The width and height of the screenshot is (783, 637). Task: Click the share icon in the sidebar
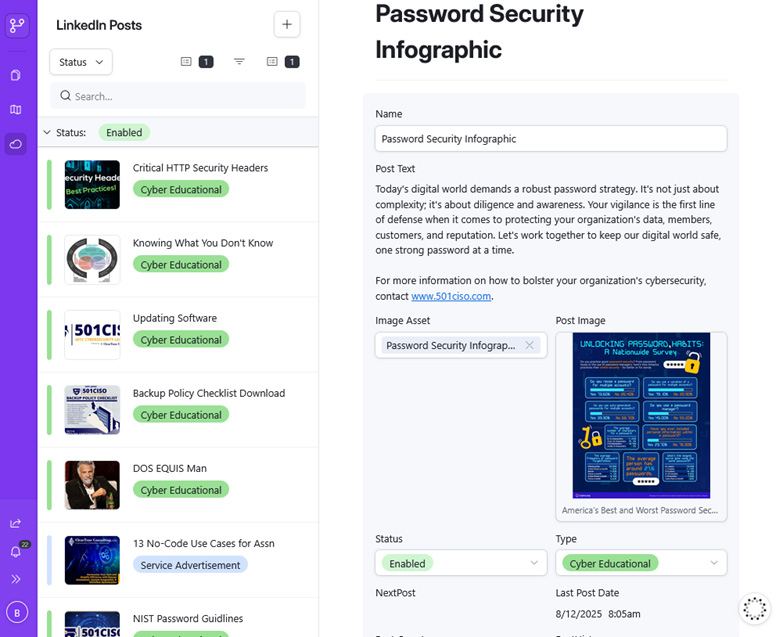point(16,523)
